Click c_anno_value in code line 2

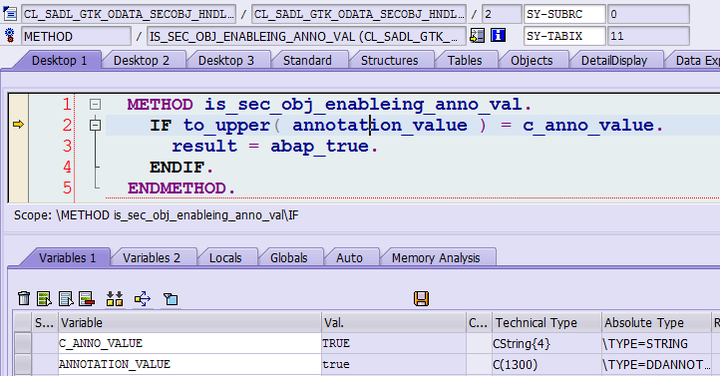click(588, 125)
